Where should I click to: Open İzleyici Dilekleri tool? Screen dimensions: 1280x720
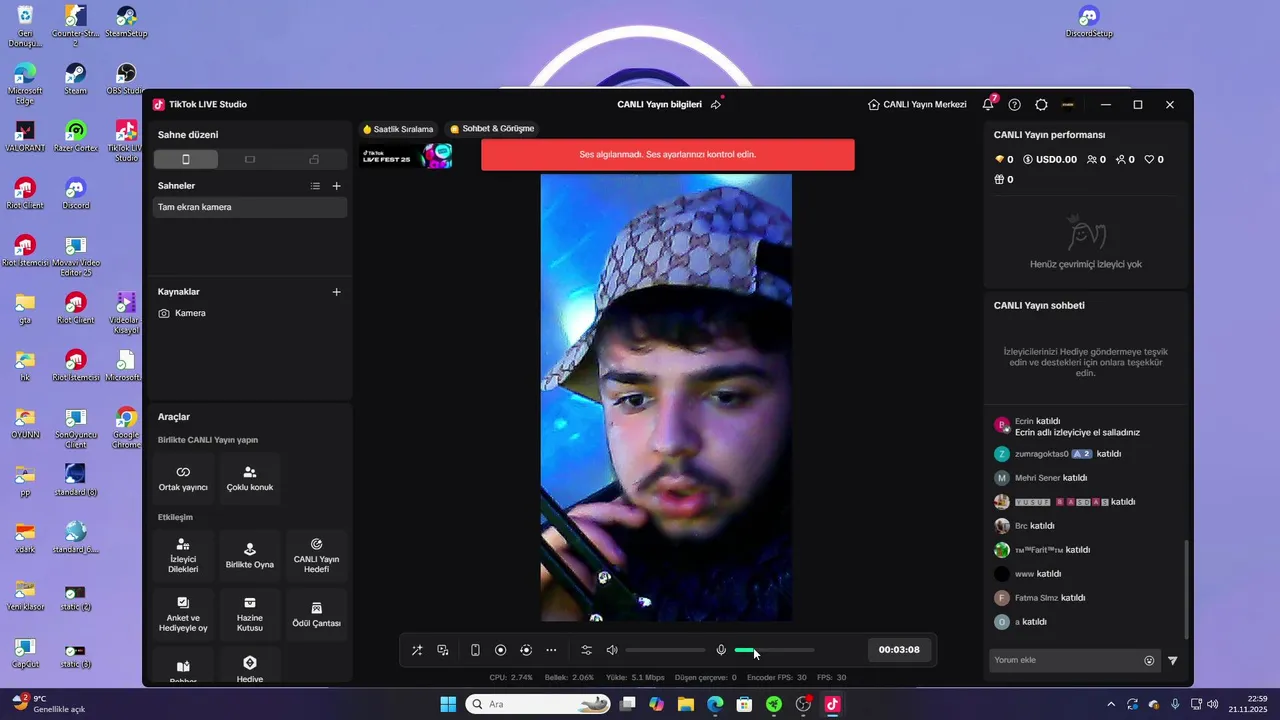click(x=183, y=556)
